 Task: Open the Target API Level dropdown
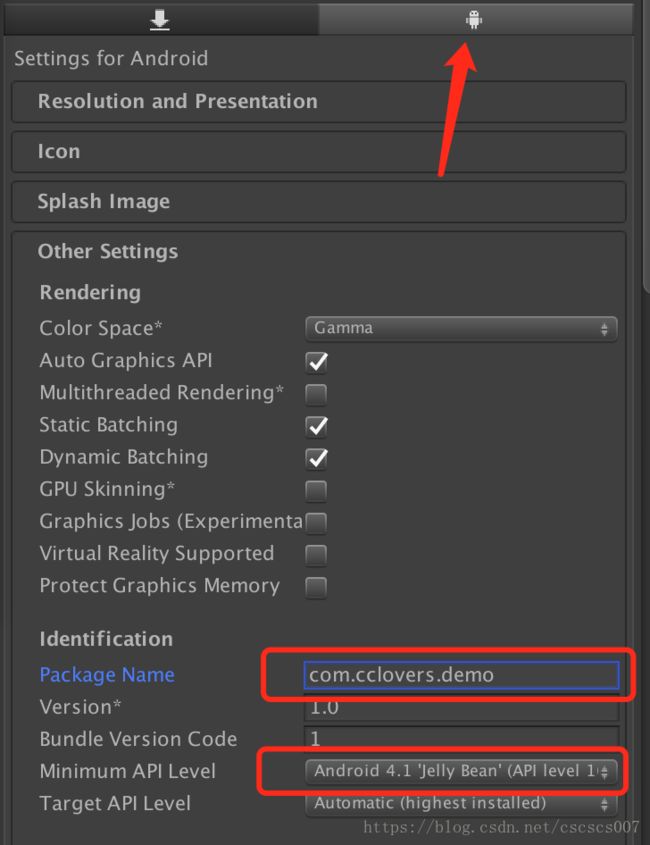point(461,804)
